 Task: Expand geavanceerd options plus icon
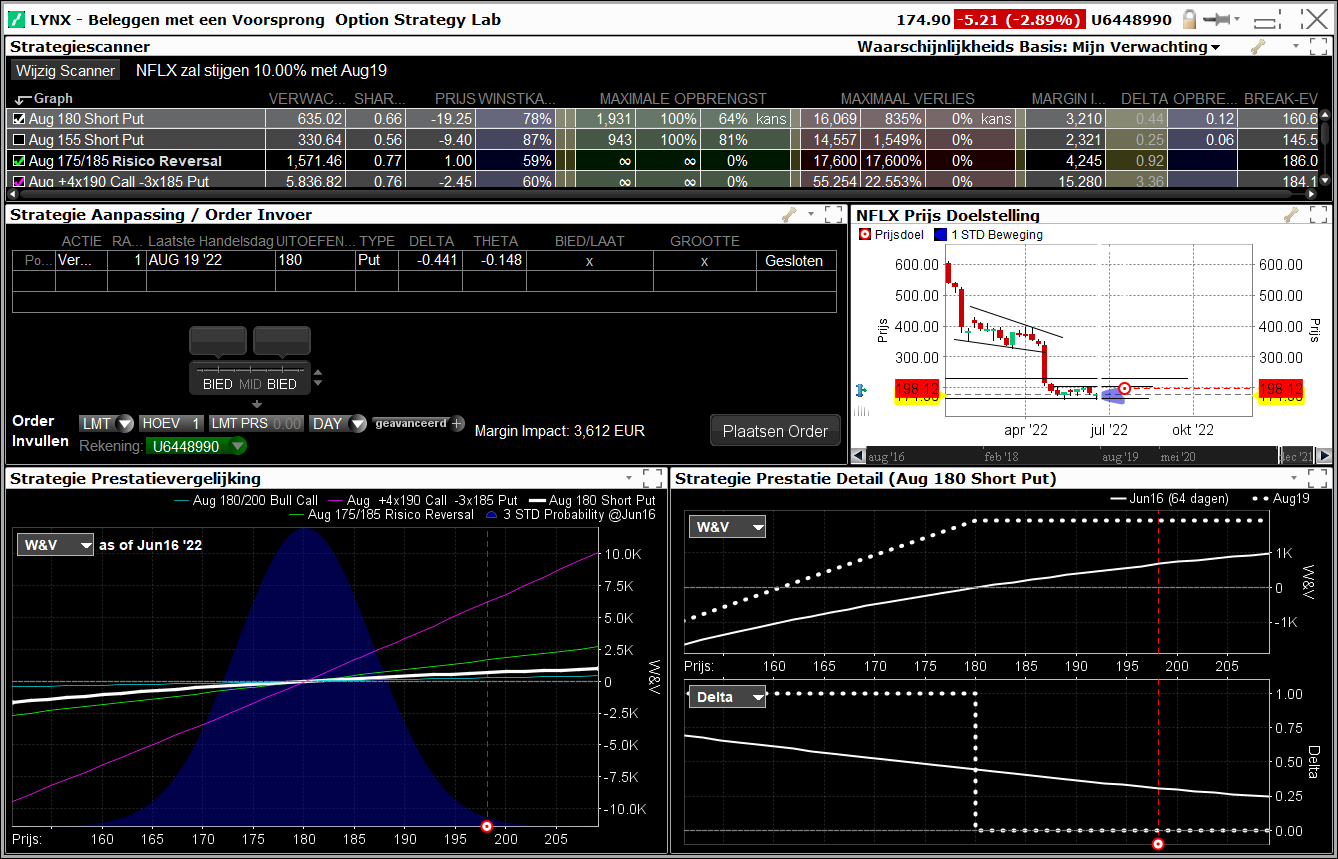458,423
